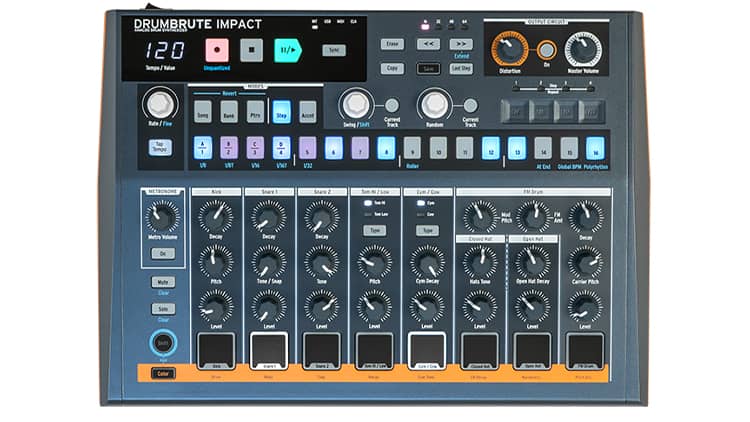
Task: Turn the Snare 2 Tone knob
Action: pos(321,261)
